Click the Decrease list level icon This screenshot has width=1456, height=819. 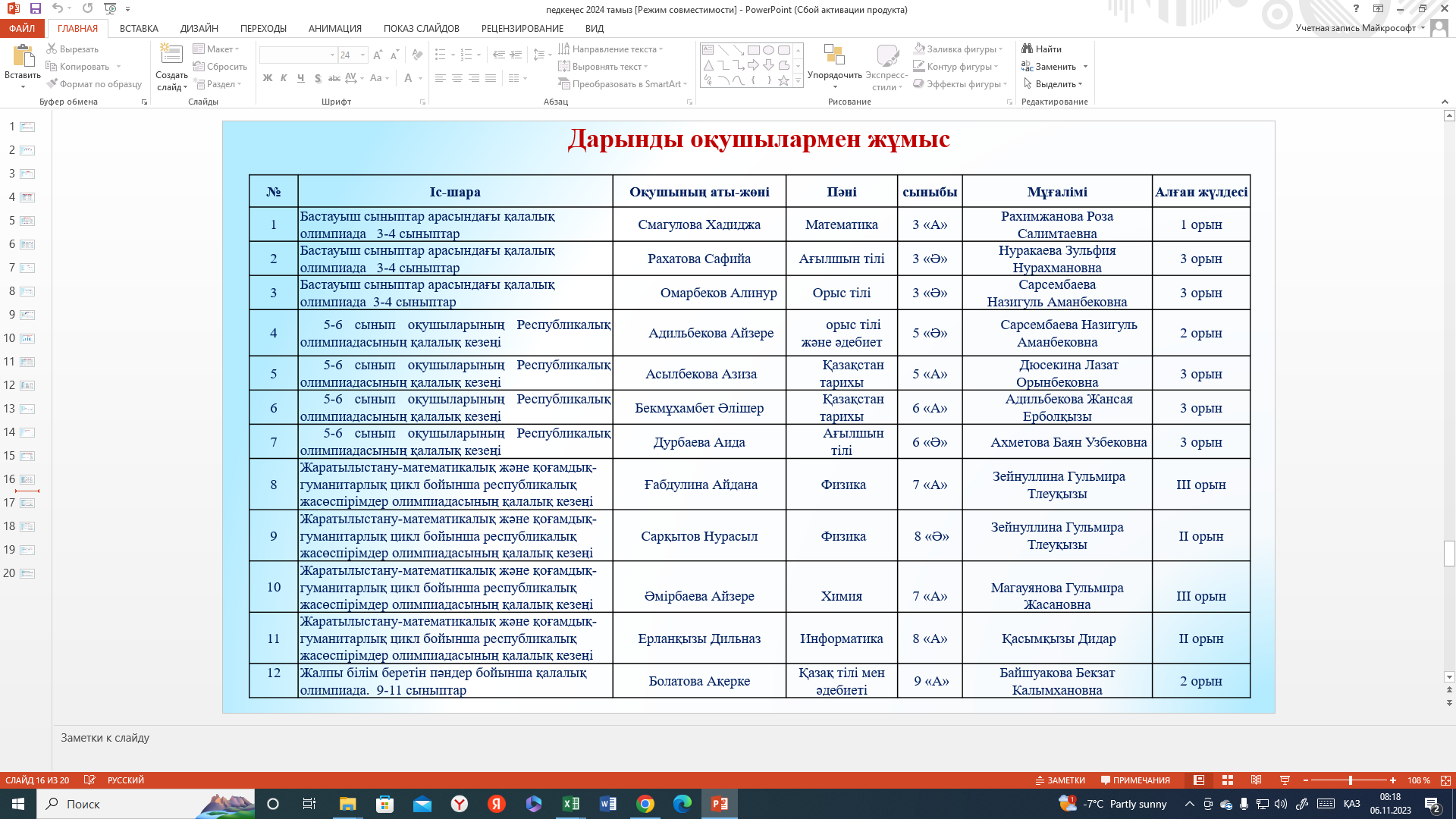[498, 55]
